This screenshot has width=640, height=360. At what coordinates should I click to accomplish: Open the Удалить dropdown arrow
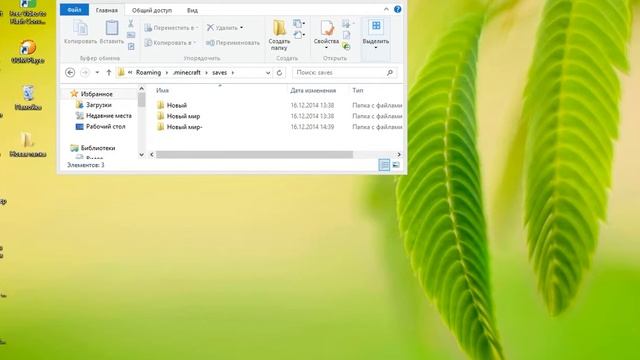242,28
